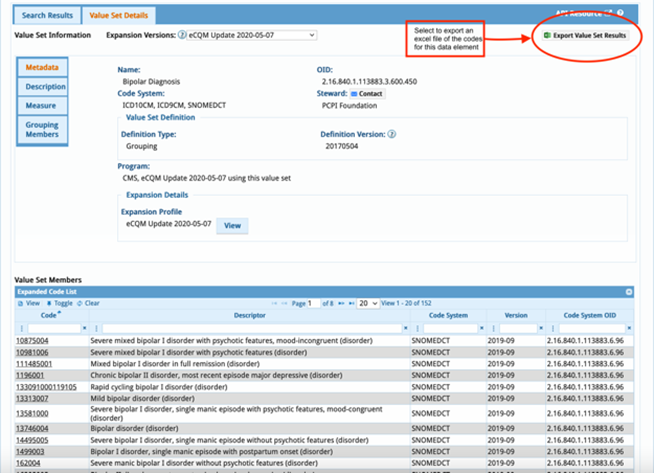This screenshot has width=654, height=473.
Task: Open the Expansion Versions dropdown
Action: coord(252,35)
